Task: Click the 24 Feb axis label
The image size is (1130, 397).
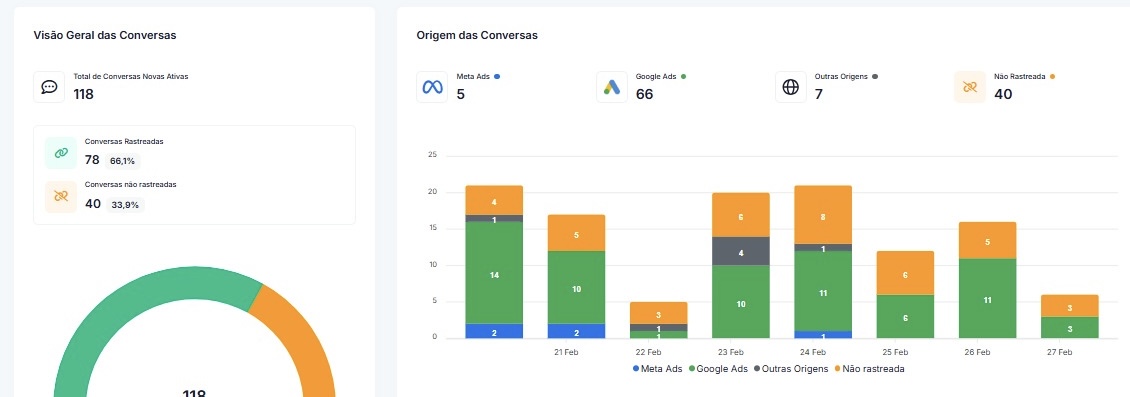Action: click(x=813, y=352)
